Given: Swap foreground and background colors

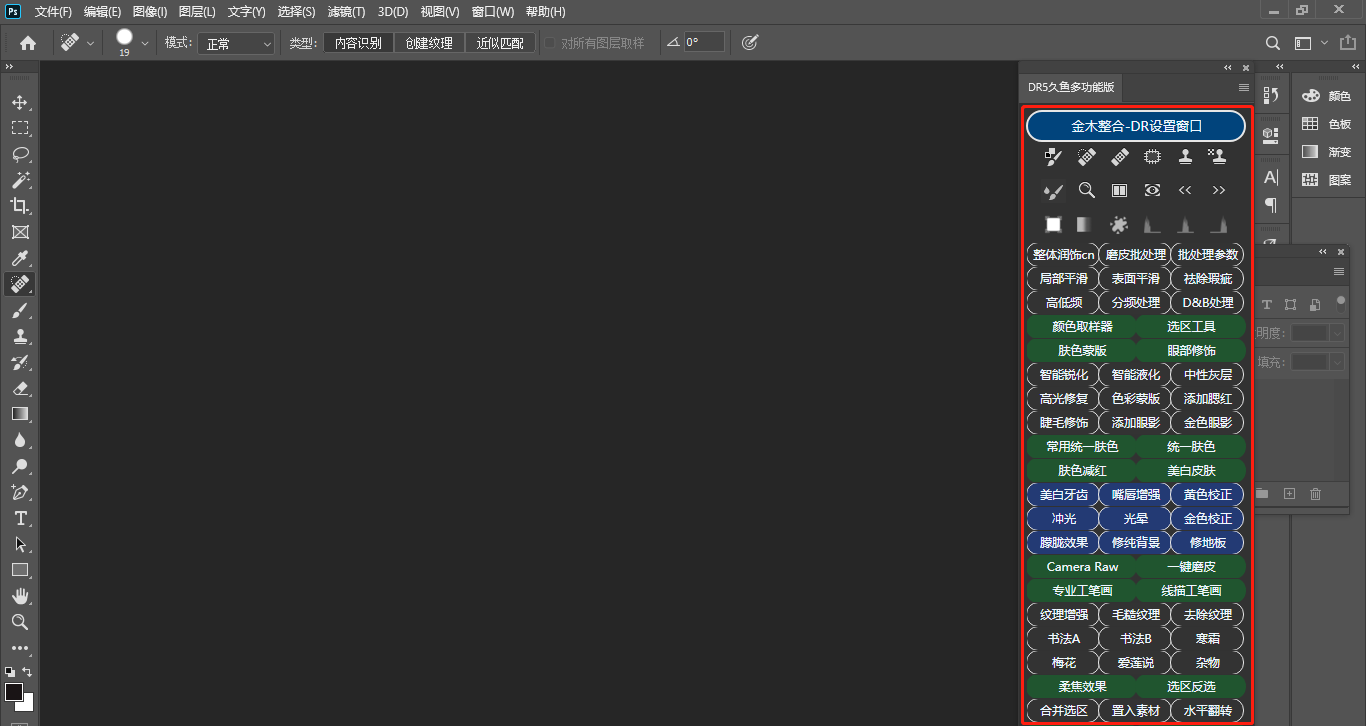Looking at the screenshot, I should tap(27, 672).
